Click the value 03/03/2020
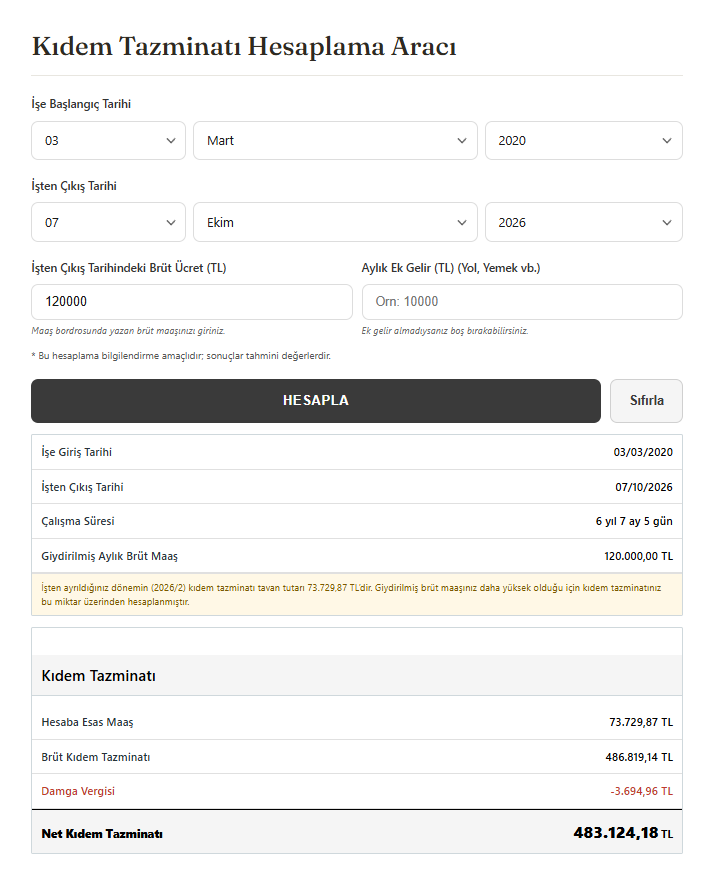The width and height of the screenshot is (713, 893). (643, 452)
